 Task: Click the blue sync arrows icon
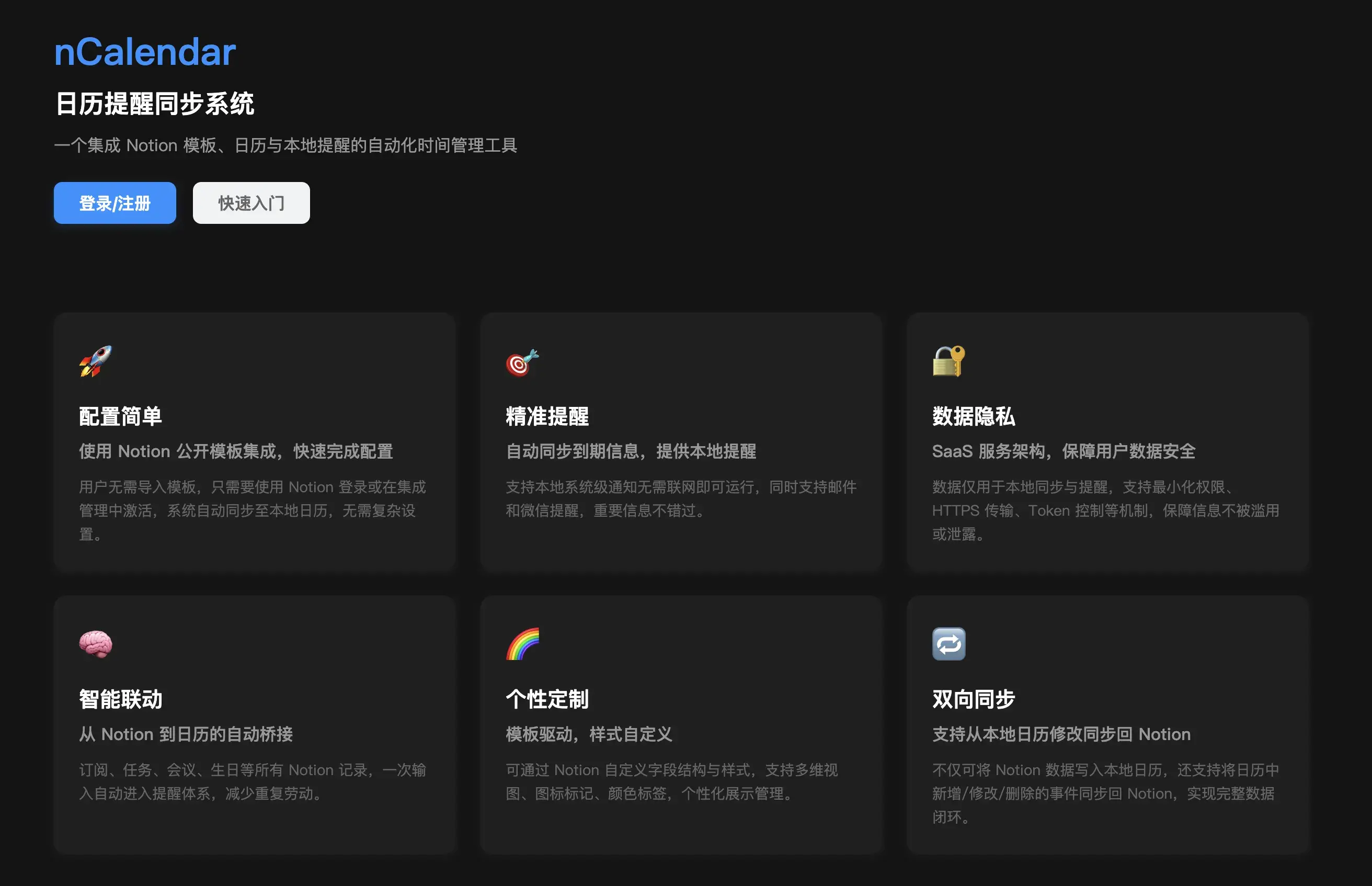tap(949, 644)
